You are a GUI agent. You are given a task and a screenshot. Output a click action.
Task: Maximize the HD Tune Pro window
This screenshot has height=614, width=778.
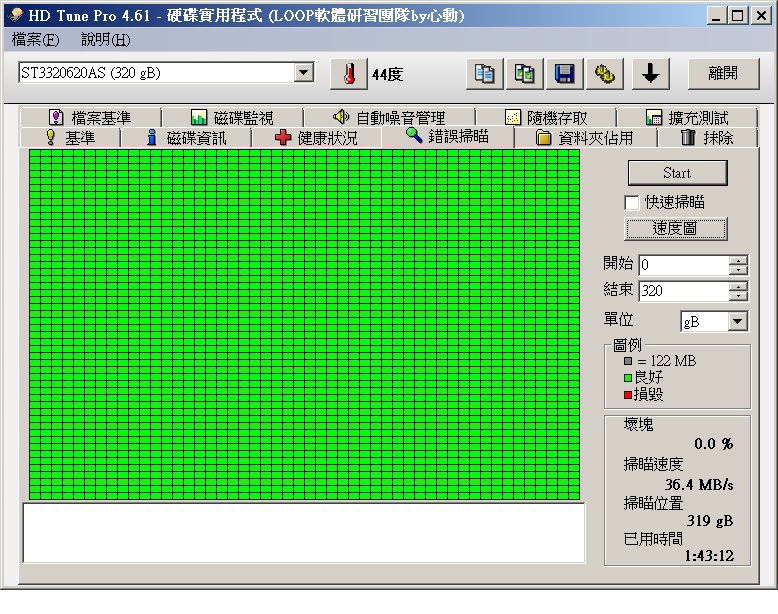pyautogui.click(x=738, y=15)
